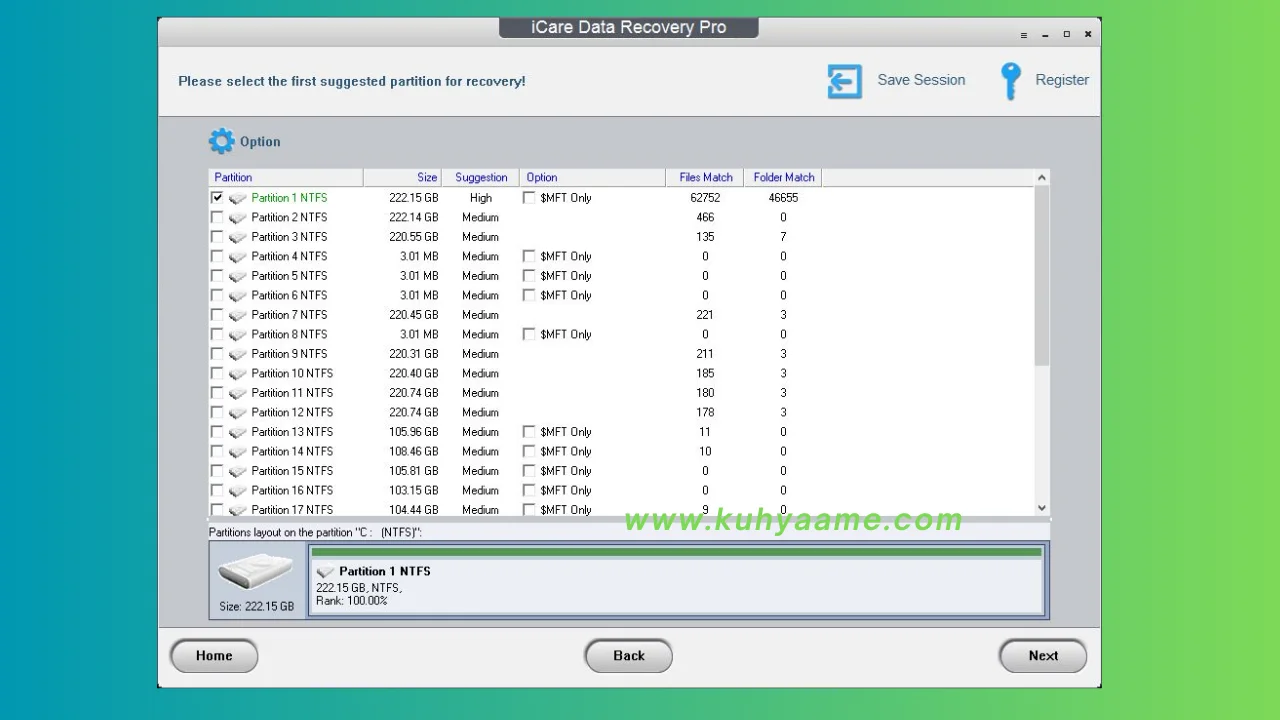
Task: Enable $MFT Only for Partition 8
Action: click(x=529, y=334)
